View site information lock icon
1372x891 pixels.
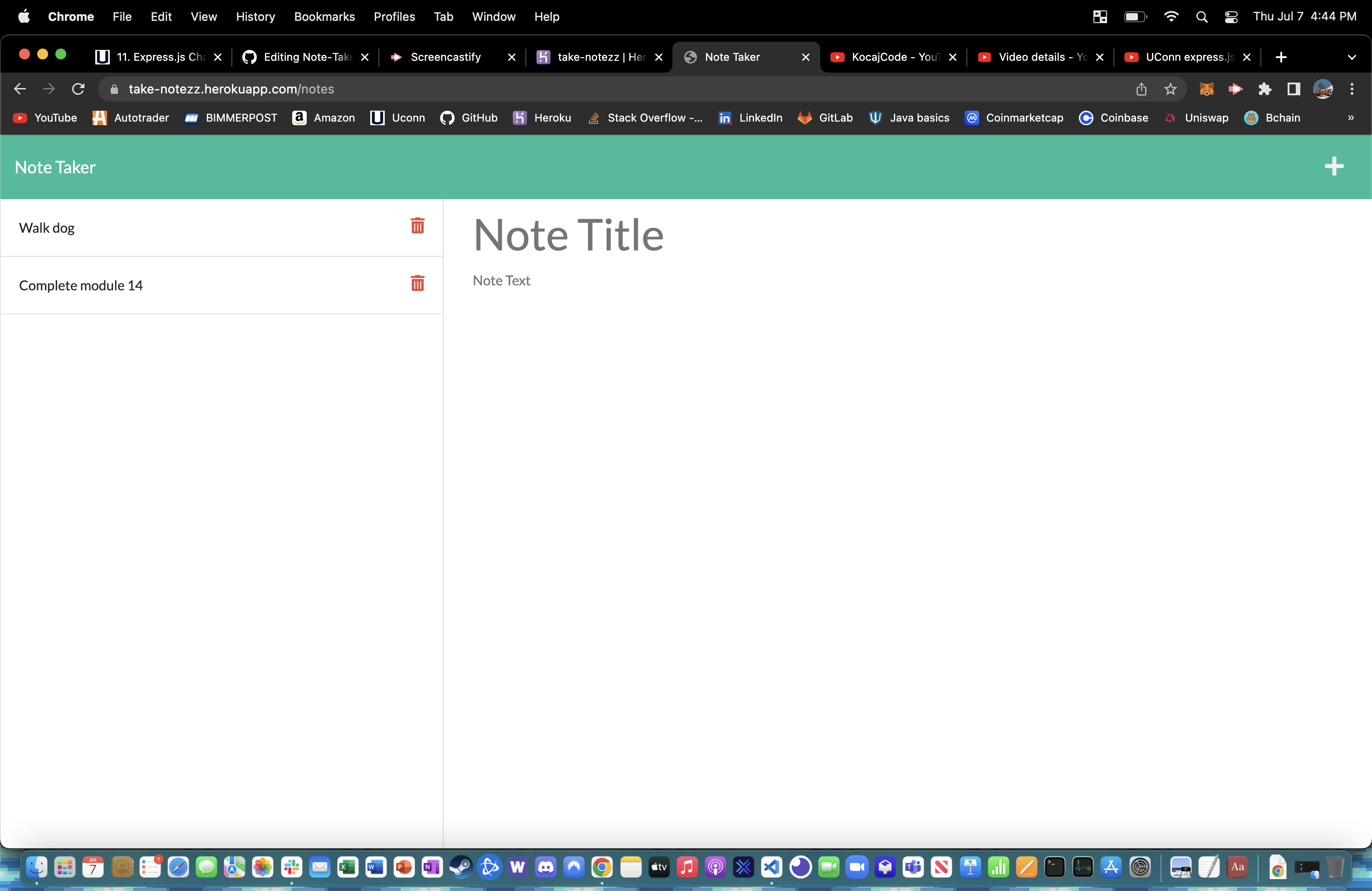[113, 89]
